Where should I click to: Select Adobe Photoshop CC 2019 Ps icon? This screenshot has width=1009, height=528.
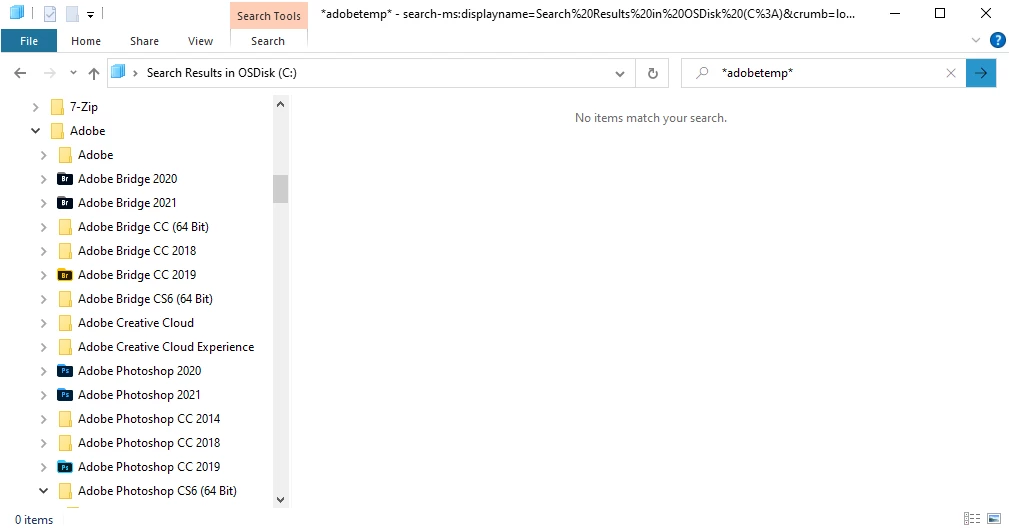[65, 467]
